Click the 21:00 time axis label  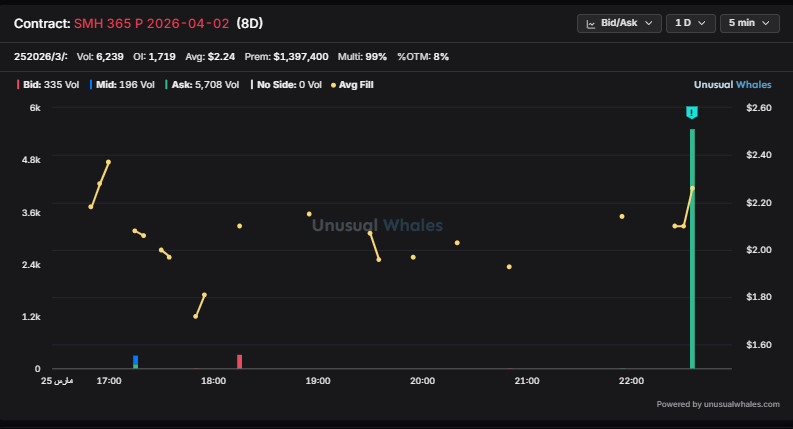(527, 381)
